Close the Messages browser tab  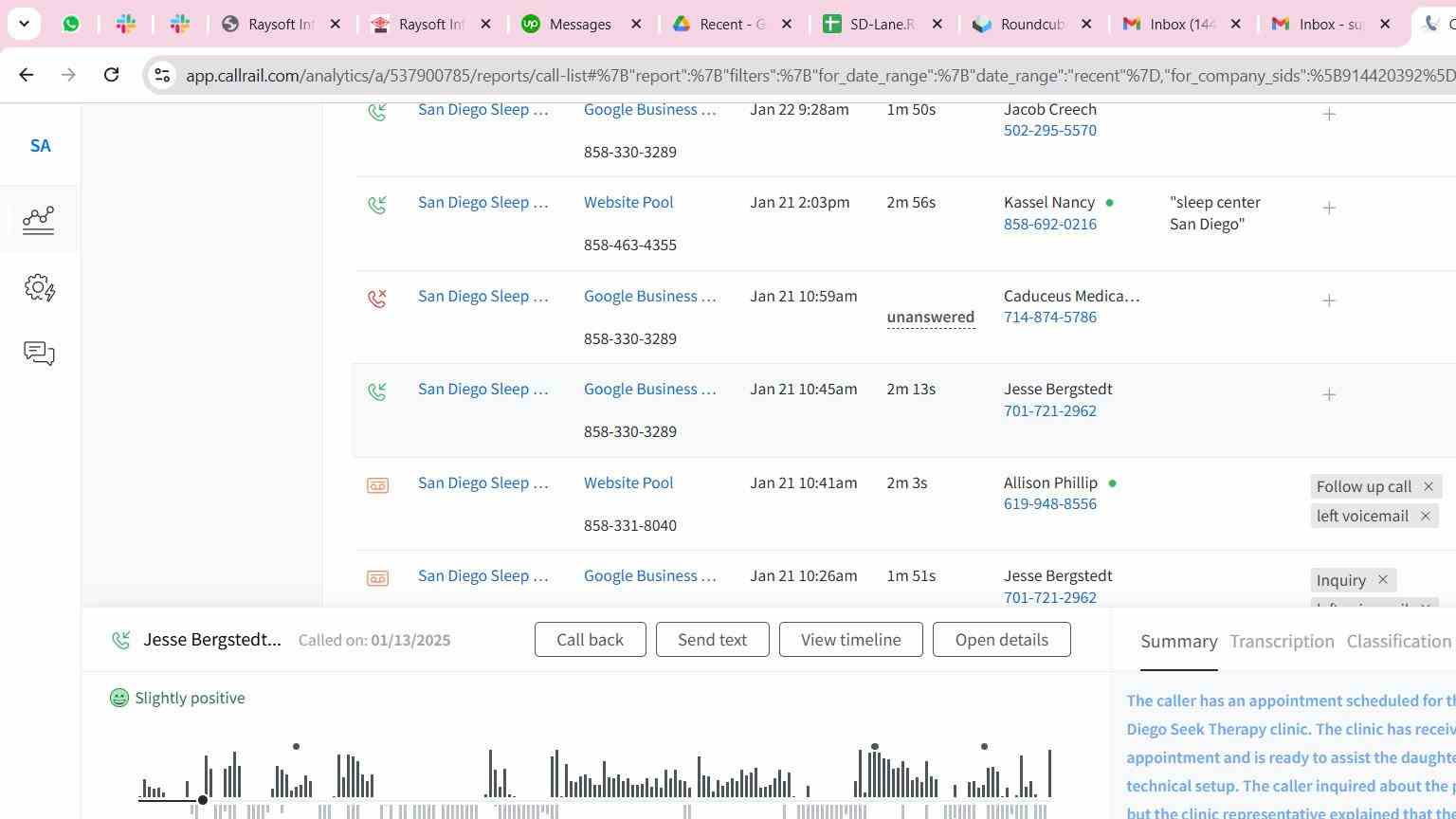pos(637,24)
